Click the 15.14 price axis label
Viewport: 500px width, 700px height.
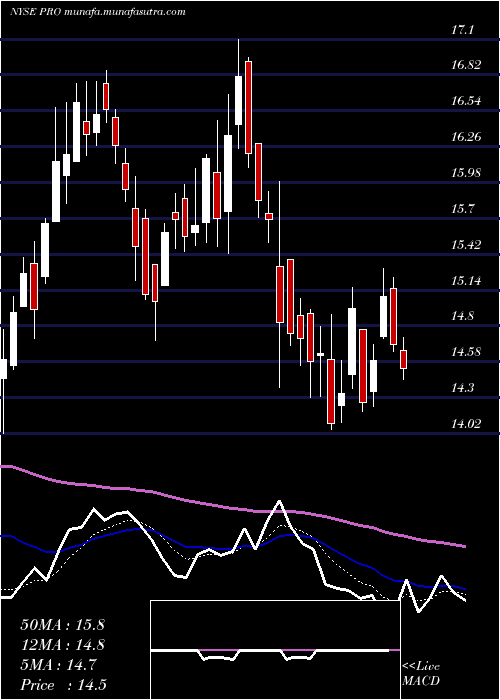pyautogui.click(x=466, y=281)
